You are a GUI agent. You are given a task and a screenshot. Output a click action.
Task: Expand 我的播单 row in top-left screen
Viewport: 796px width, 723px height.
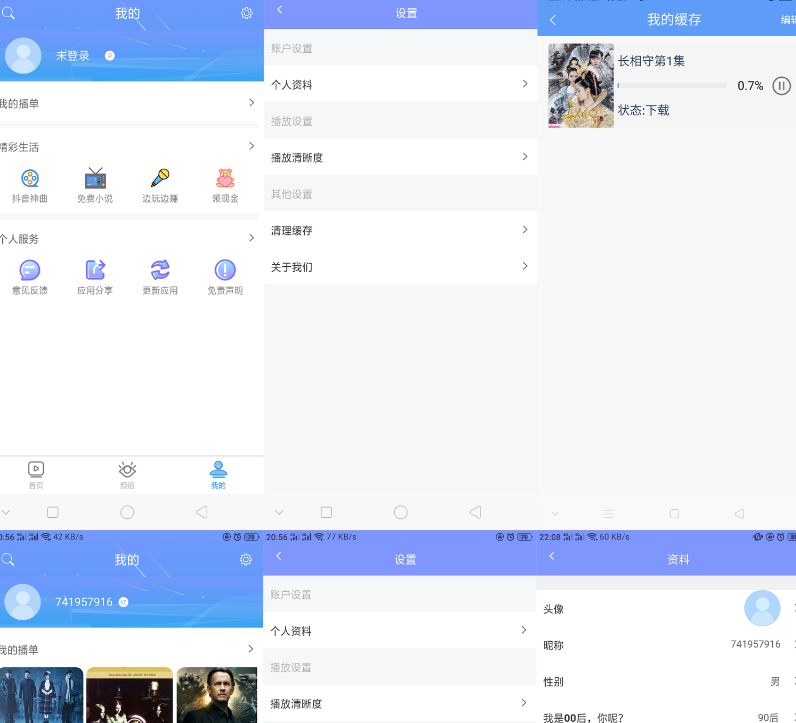coord(129,103)
